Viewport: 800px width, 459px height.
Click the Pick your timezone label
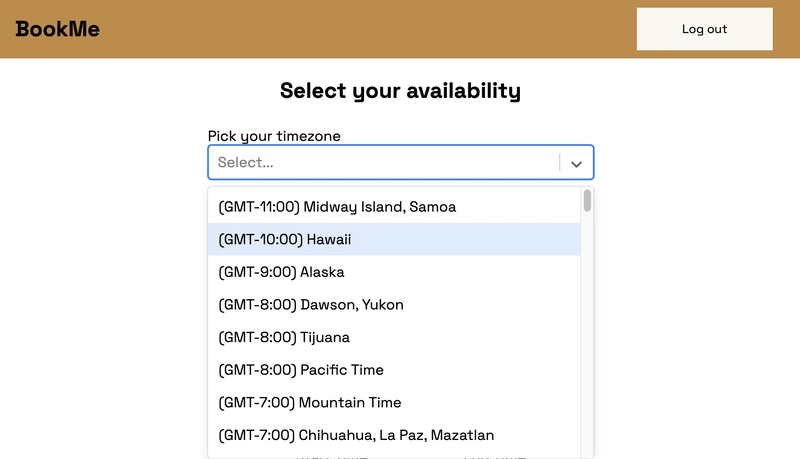[274, 136]
